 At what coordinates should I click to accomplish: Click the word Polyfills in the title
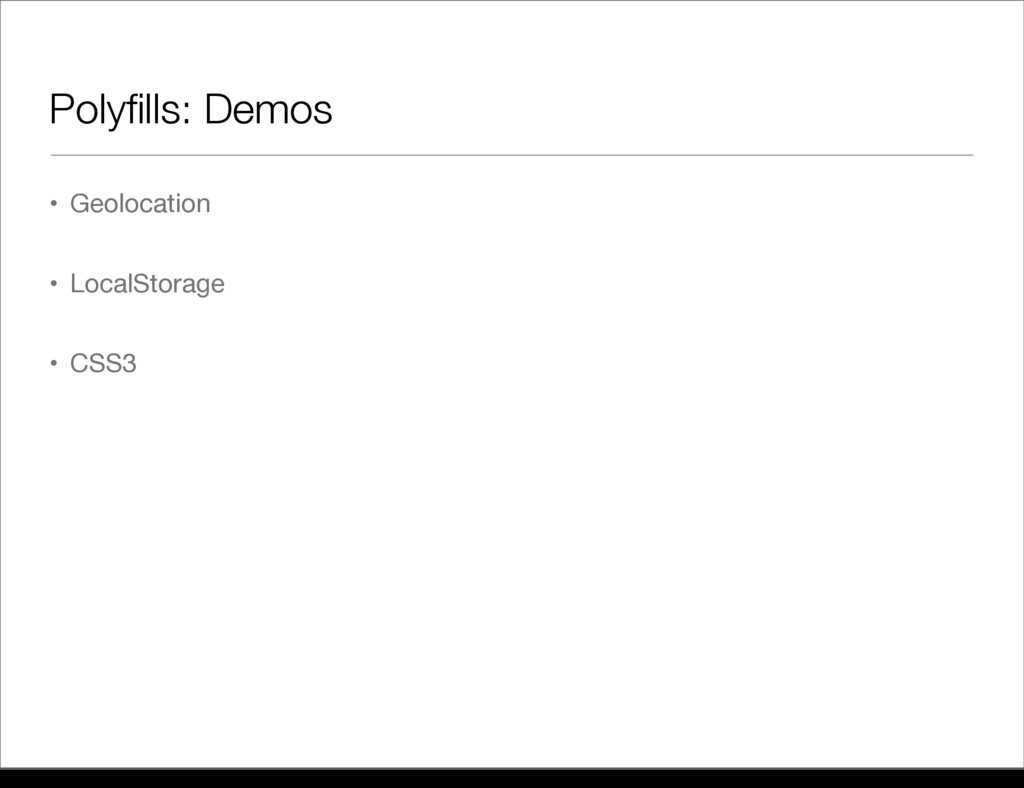pos(116,110)
